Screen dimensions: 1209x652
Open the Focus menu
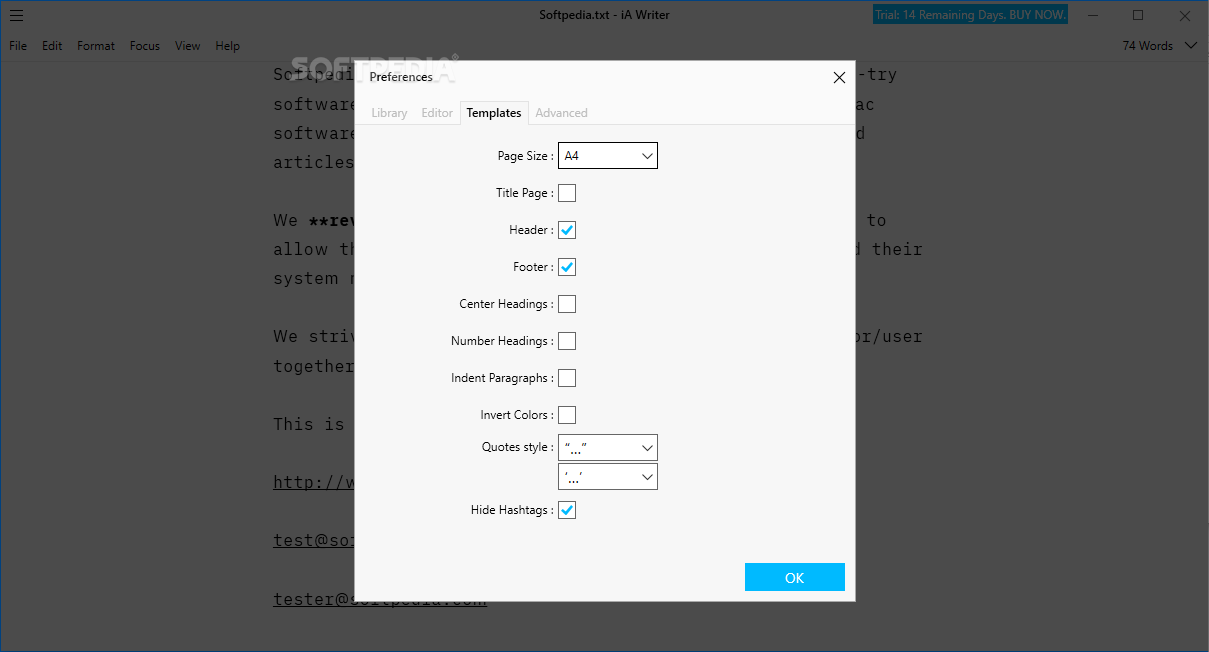pyautogui.click(x=145, y=46)
